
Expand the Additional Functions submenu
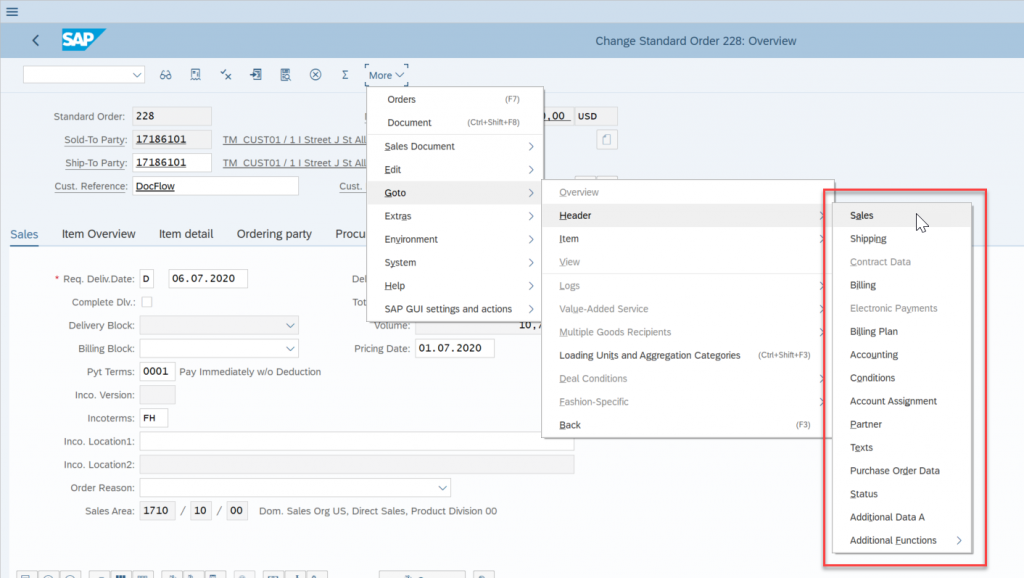tap(902, 541)
